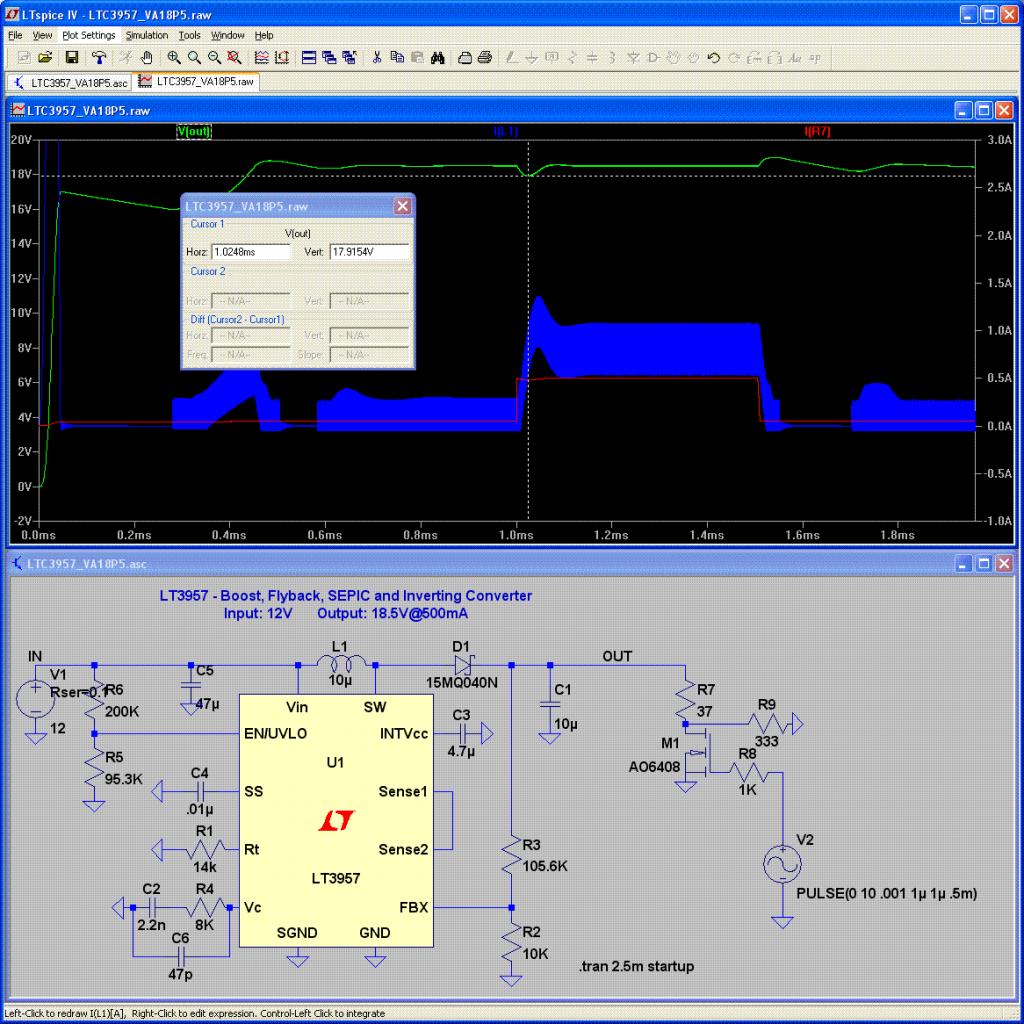This screenshot has height=1024, width=1024.
Task: Click voltage source V2 symbol
Action: pos(782,863)
